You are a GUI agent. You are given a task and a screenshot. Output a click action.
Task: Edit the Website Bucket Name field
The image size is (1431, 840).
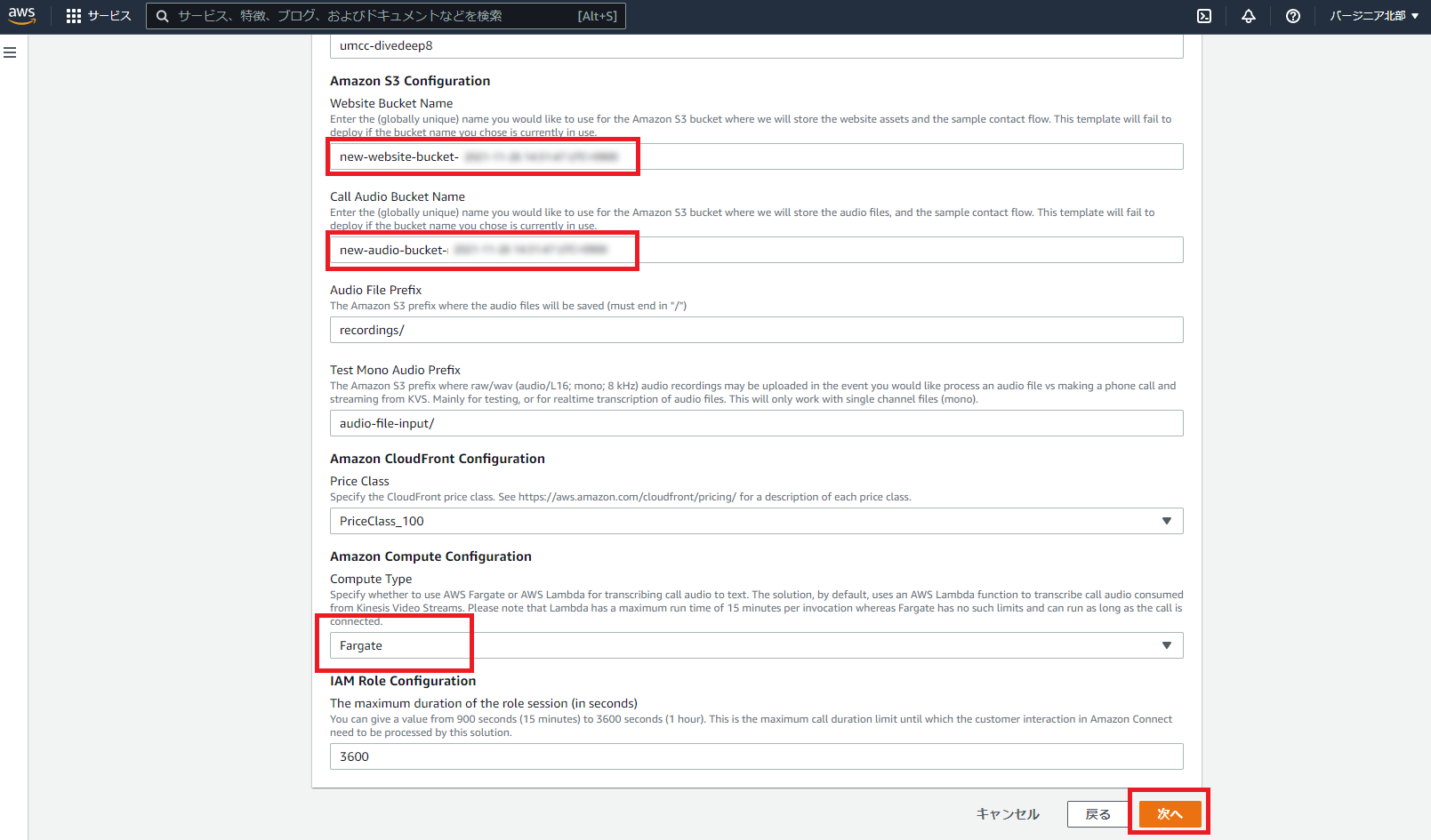[756, 156]
